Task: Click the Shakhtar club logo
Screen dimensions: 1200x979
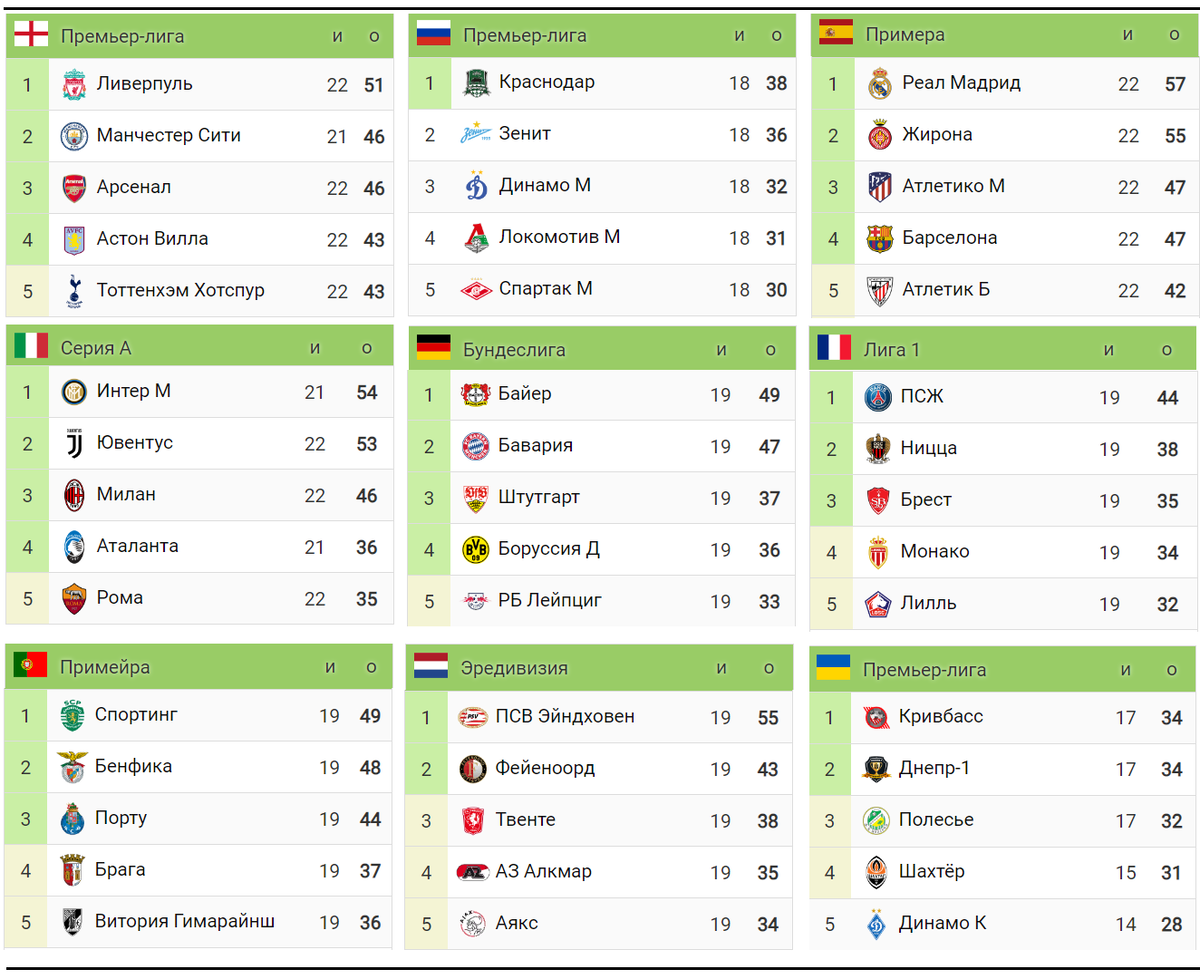Action: tap(876, 872)
